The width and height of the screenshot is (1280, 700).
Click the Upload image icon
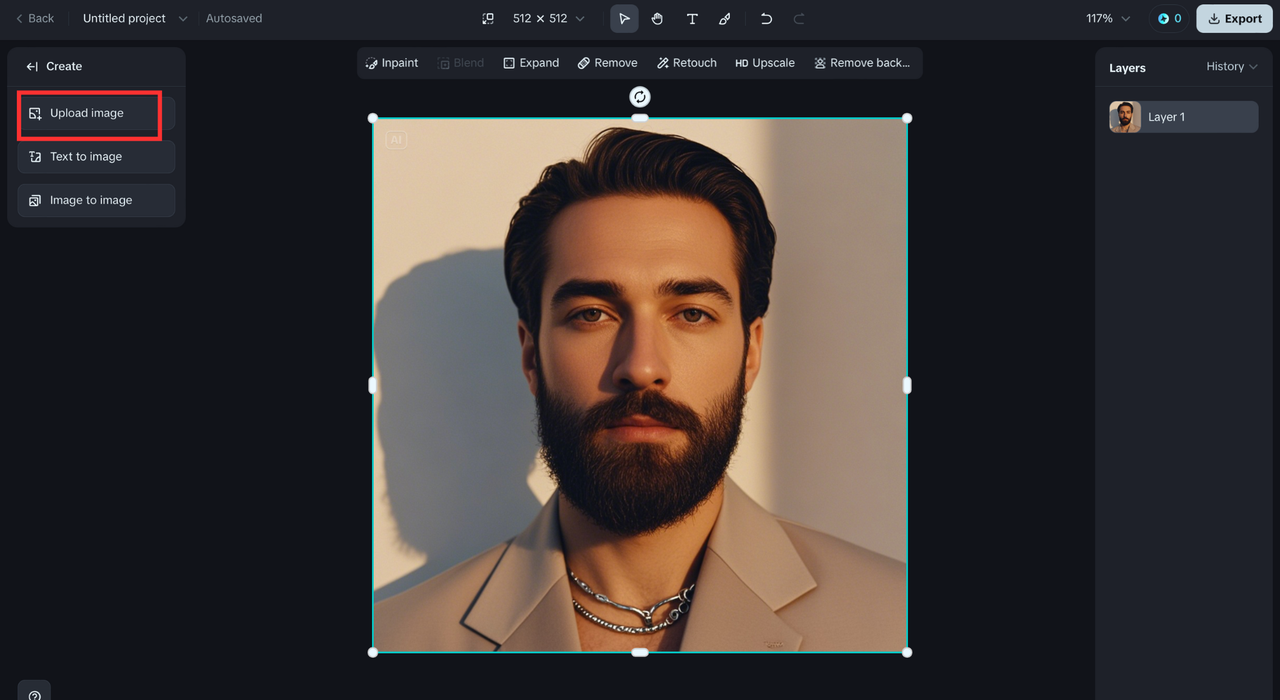35,113
